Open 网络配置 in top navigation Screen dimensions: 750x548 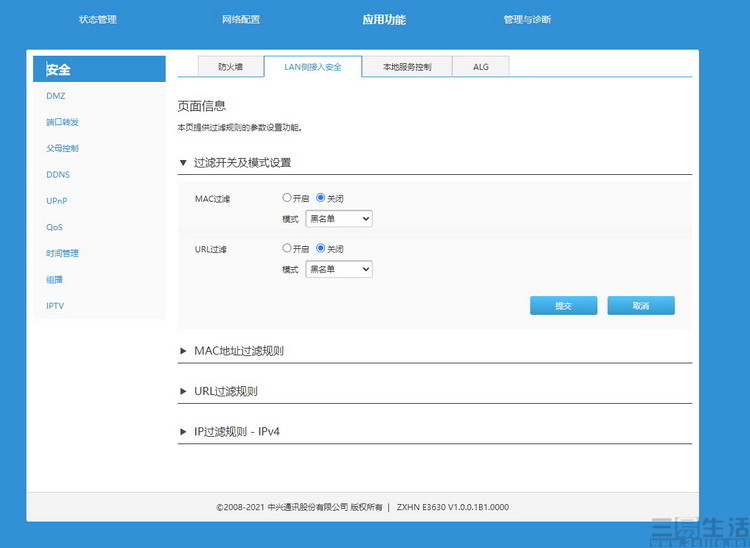point(241,20)
